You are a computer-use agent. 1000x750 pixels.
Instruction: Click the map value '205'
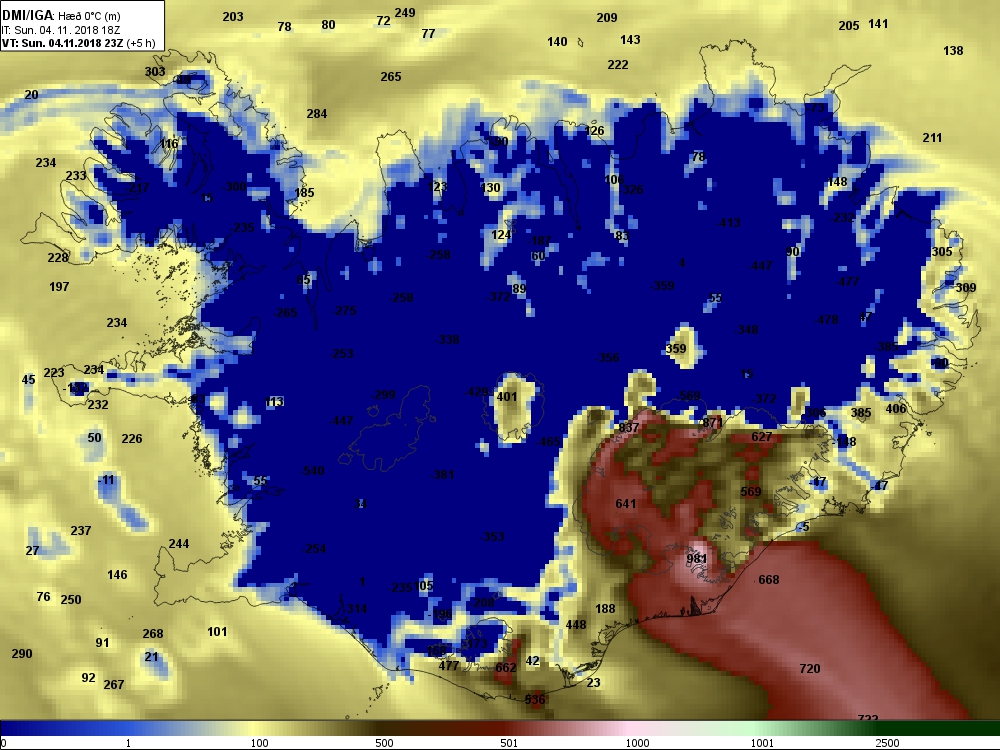[848, 26]
